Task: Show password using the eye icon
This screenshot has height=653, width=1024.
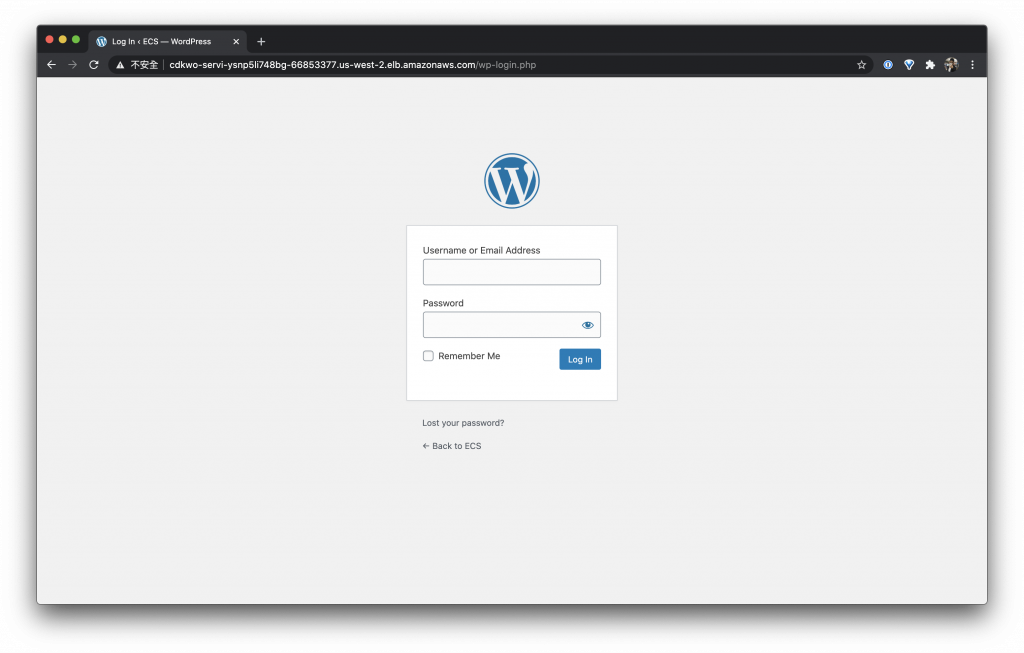Action: (588, 325)
